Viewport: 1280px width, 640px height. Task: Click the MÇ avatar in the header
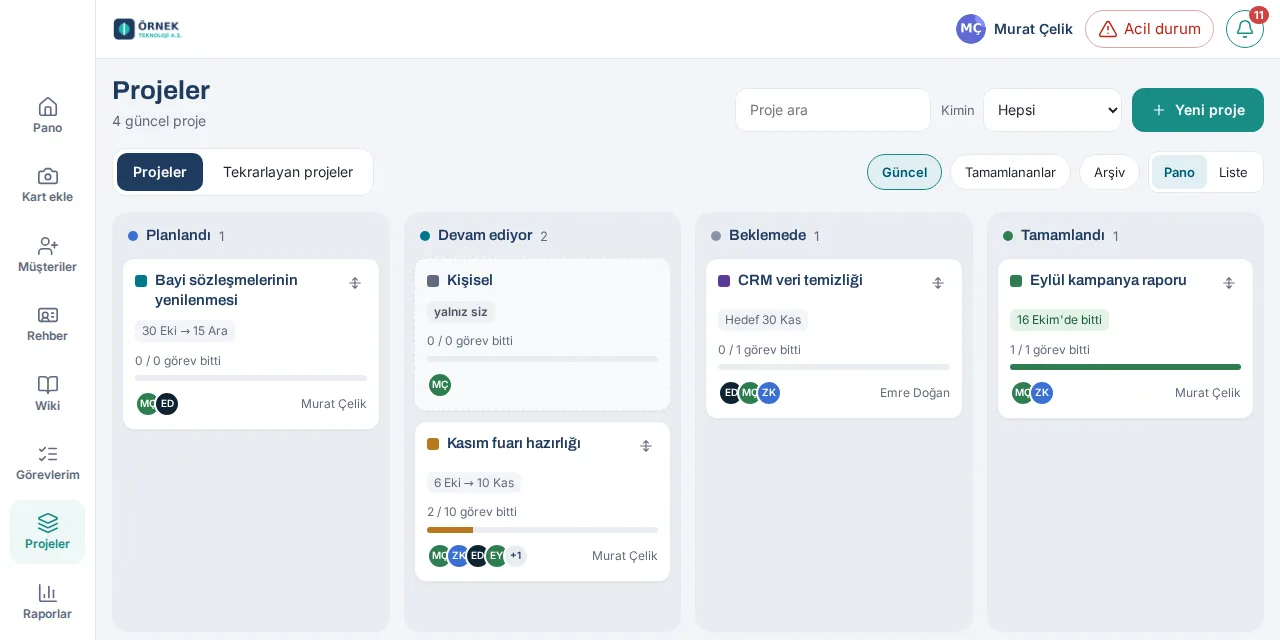(x=971, y=29)
